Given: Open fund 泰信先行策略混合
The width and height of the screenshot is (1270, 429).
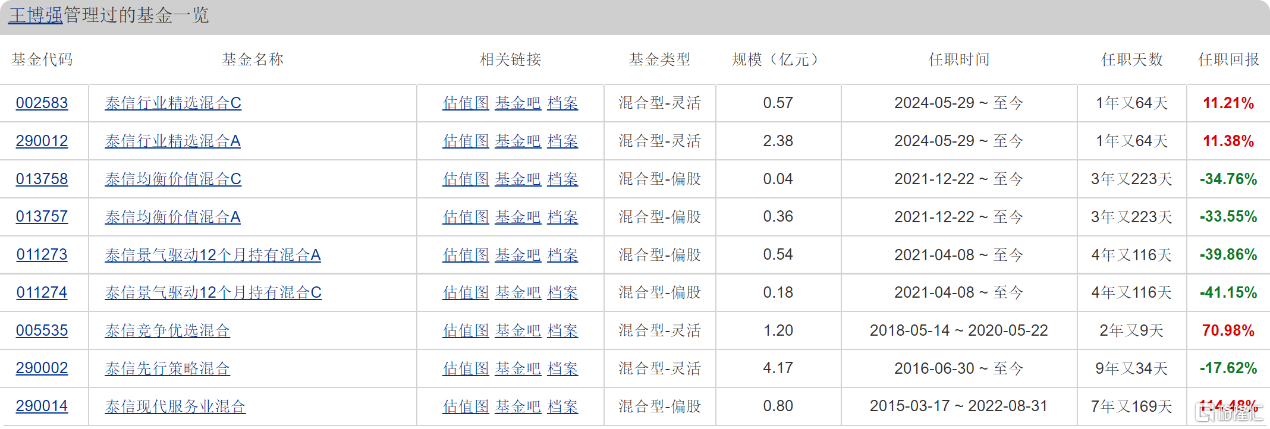Looking at the screenshot, I should tap(167, 369).
